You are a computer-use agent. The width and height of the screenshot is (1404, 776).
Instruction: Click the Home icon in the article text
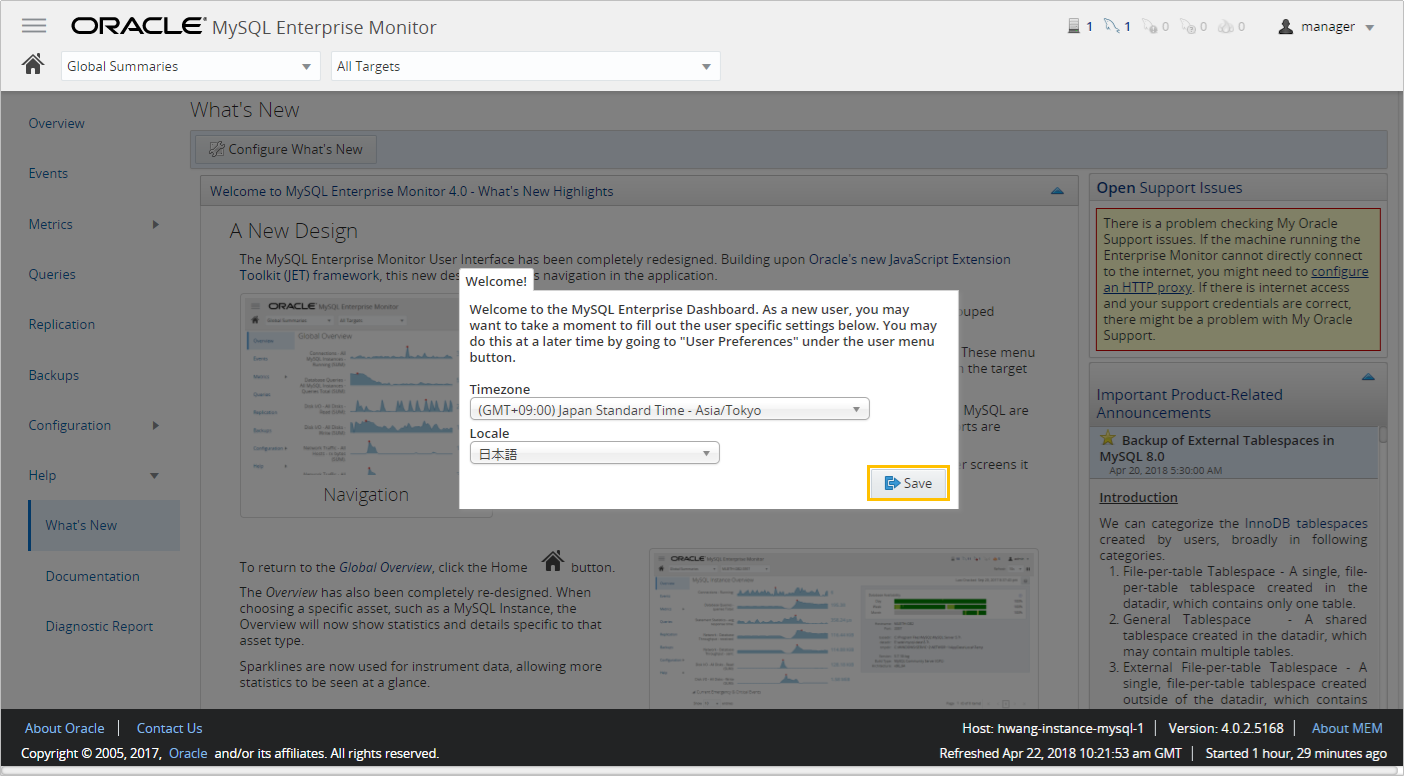552,561
